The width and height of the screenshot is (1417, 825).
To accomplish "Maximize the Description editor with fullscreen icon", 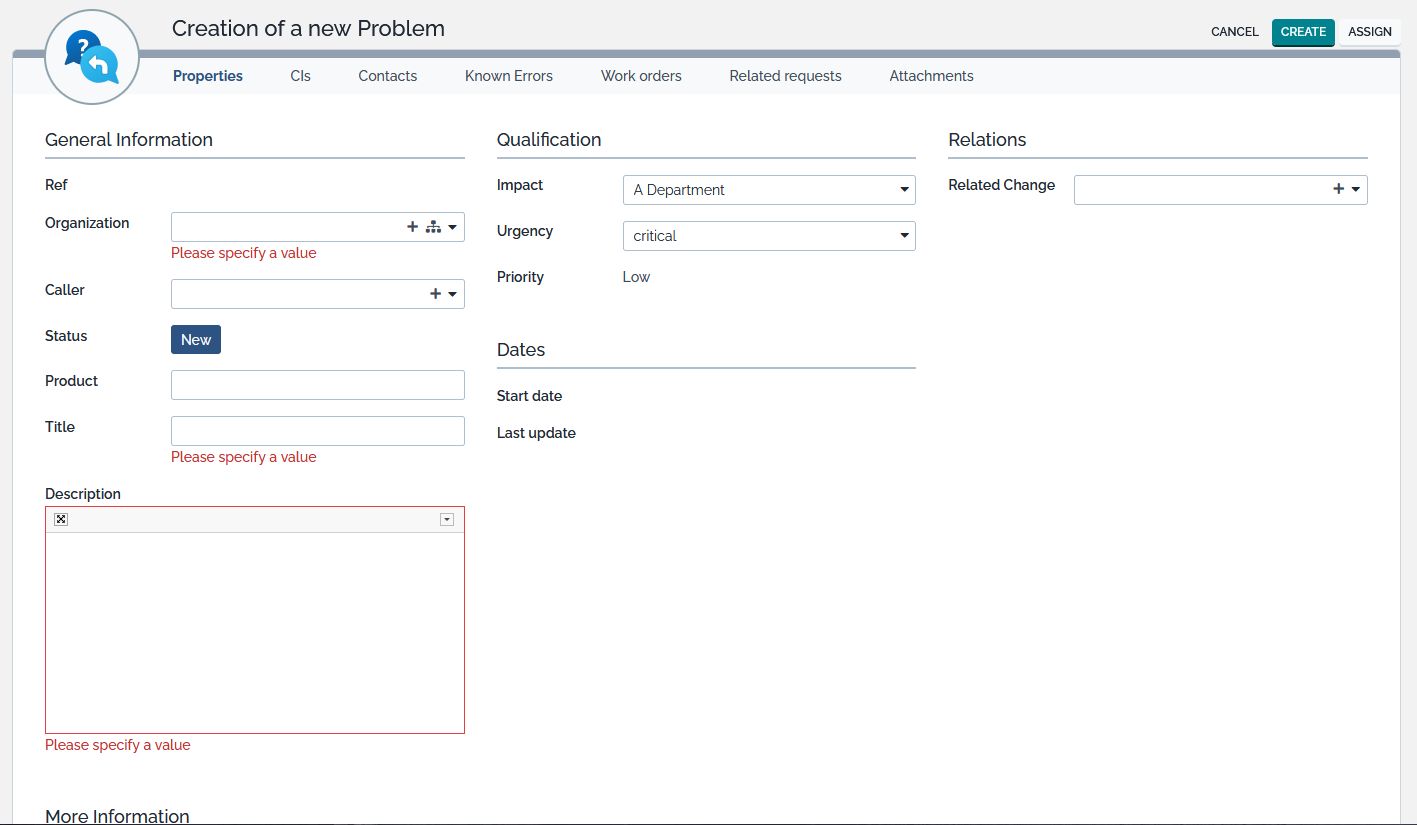I will 61,519.
